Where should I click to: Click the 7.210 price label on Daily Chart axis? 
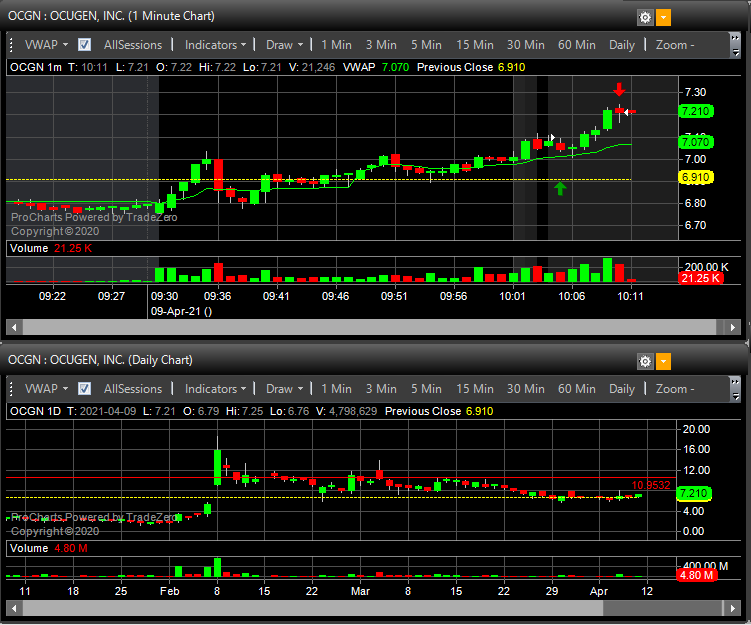click(x=694, y=493)
